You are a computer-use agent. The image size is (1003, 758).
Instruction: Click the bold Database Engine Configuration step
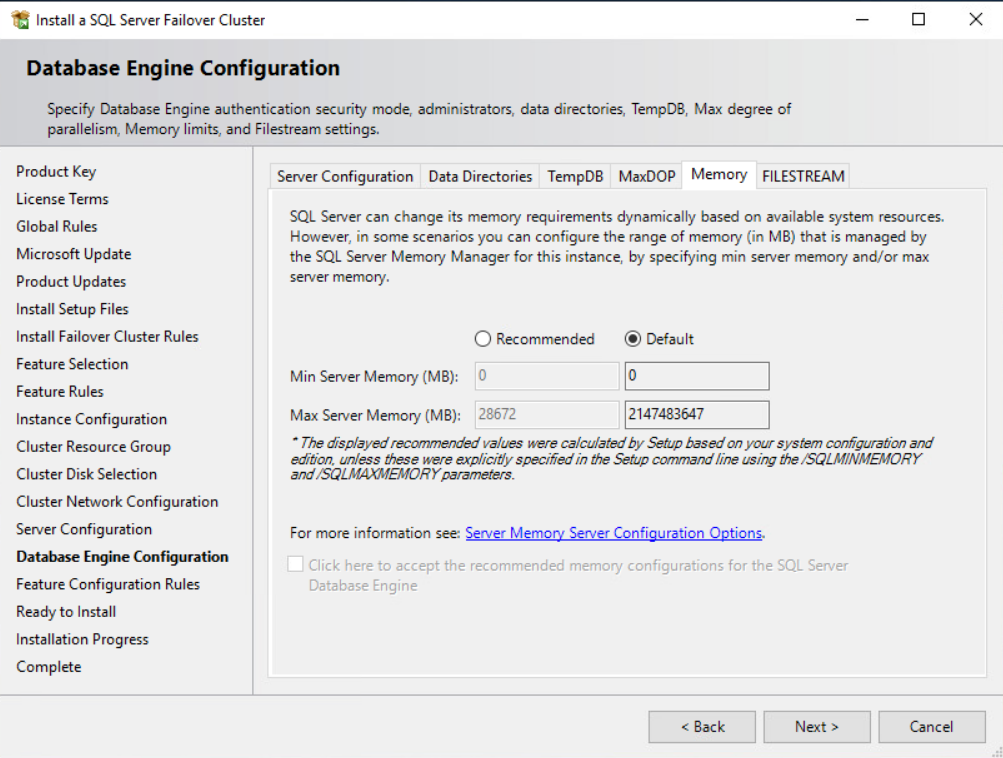pos(122,557)
